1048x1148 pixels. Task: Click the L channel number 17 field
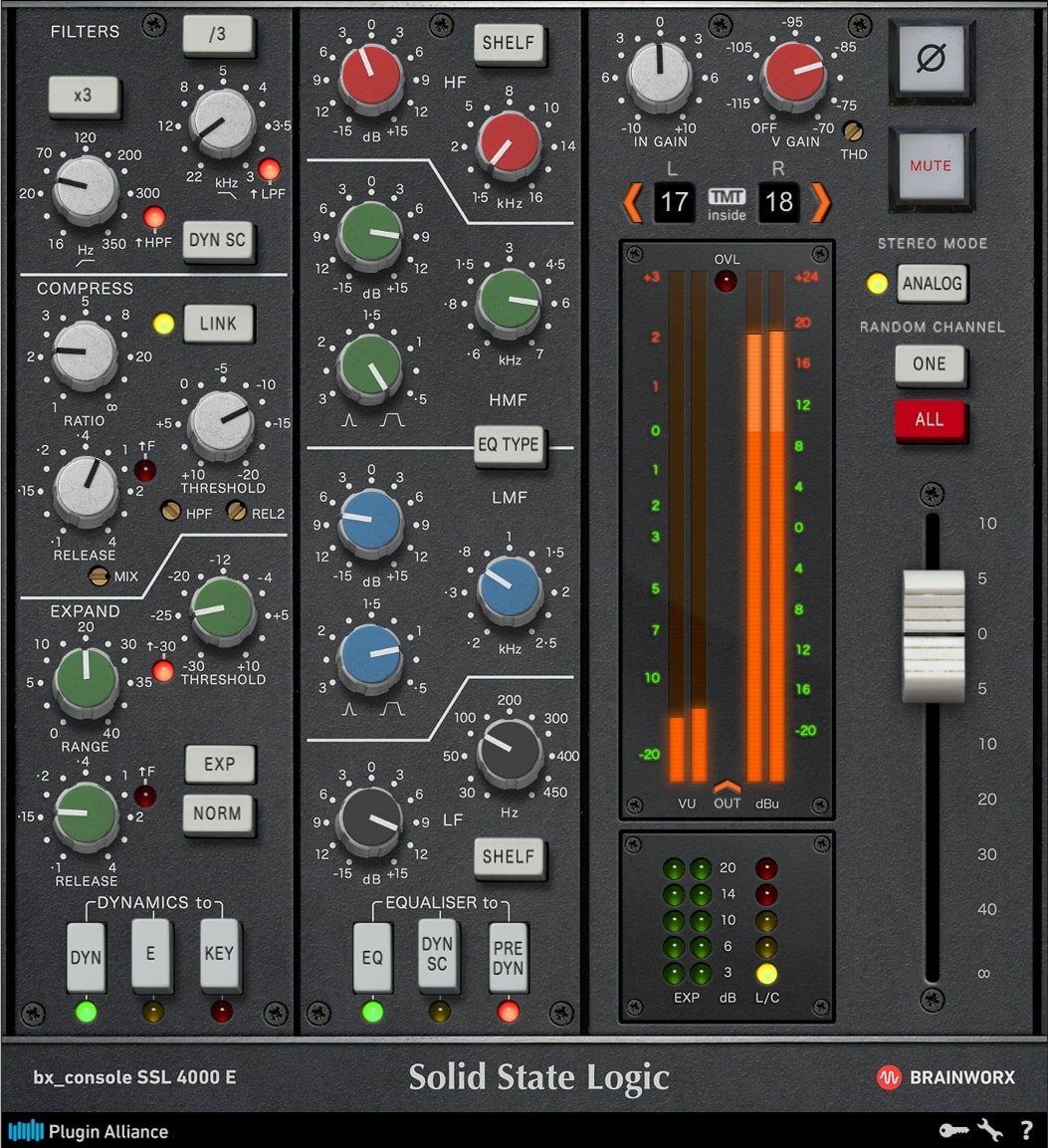pyautogui.click(x=674, y=202)
